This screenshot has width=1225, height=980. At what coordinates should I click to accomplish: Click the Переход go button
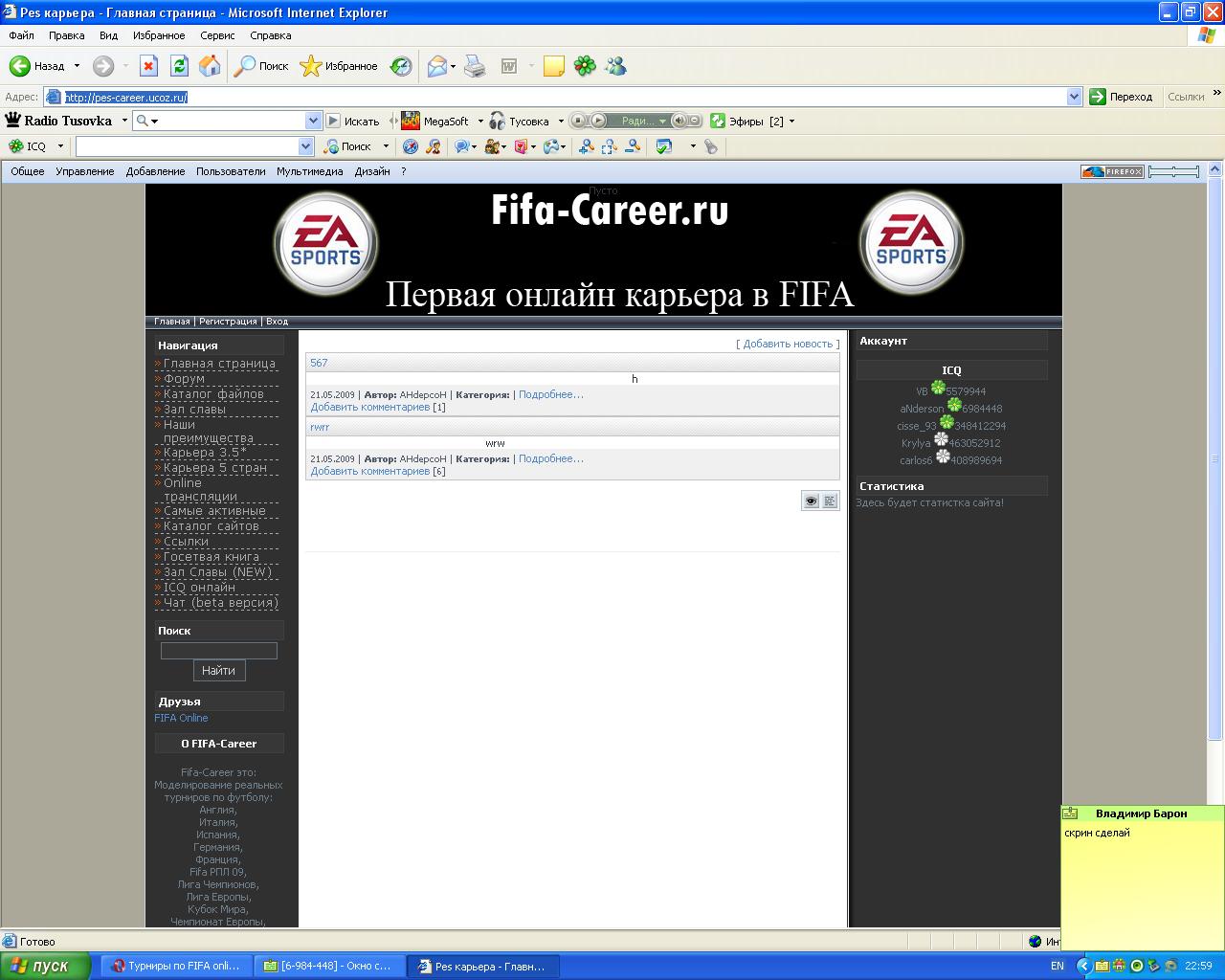coord(1122,97)
